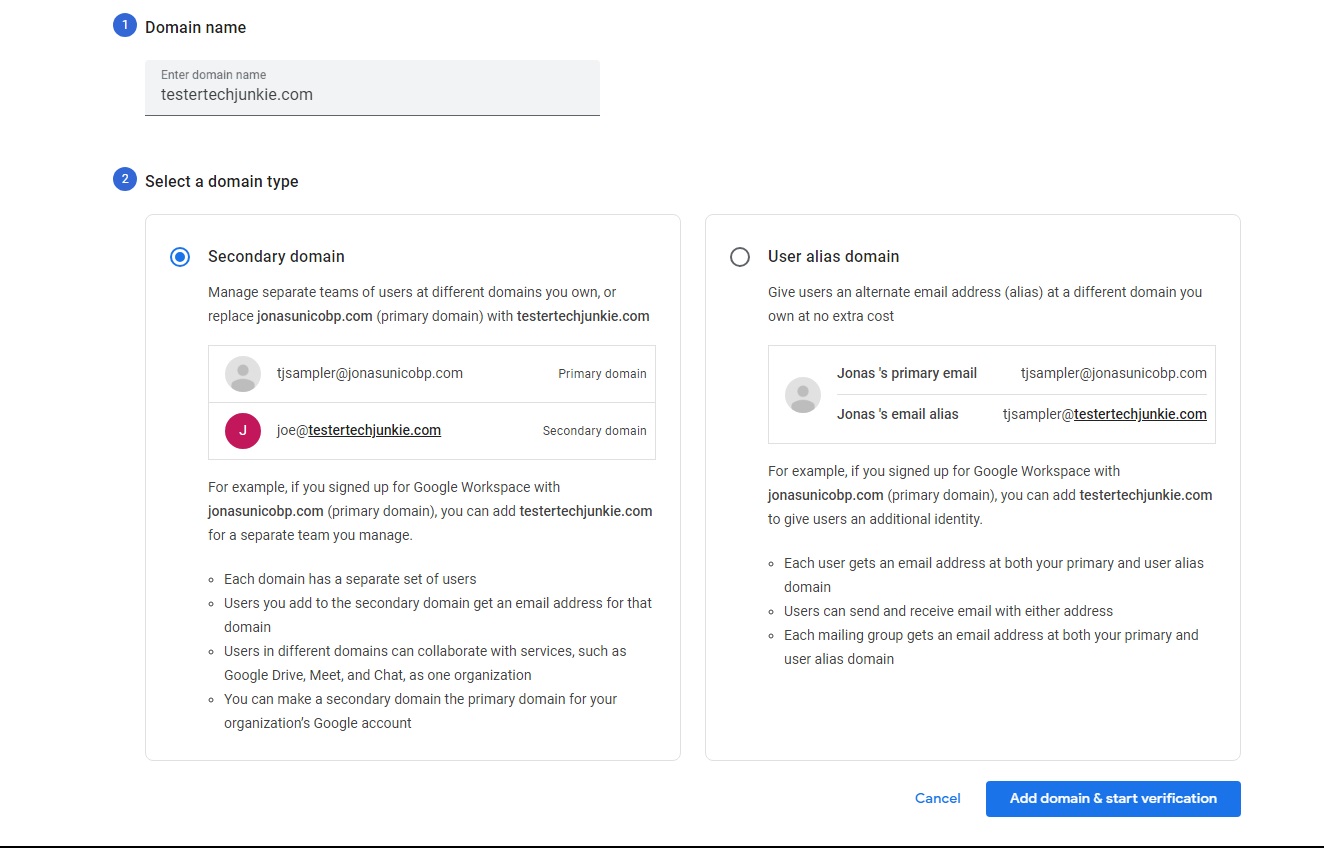Select the User alias domain radio button
Image resolution: width=1324 pixels, height=848 pixels.
(740, 257)
